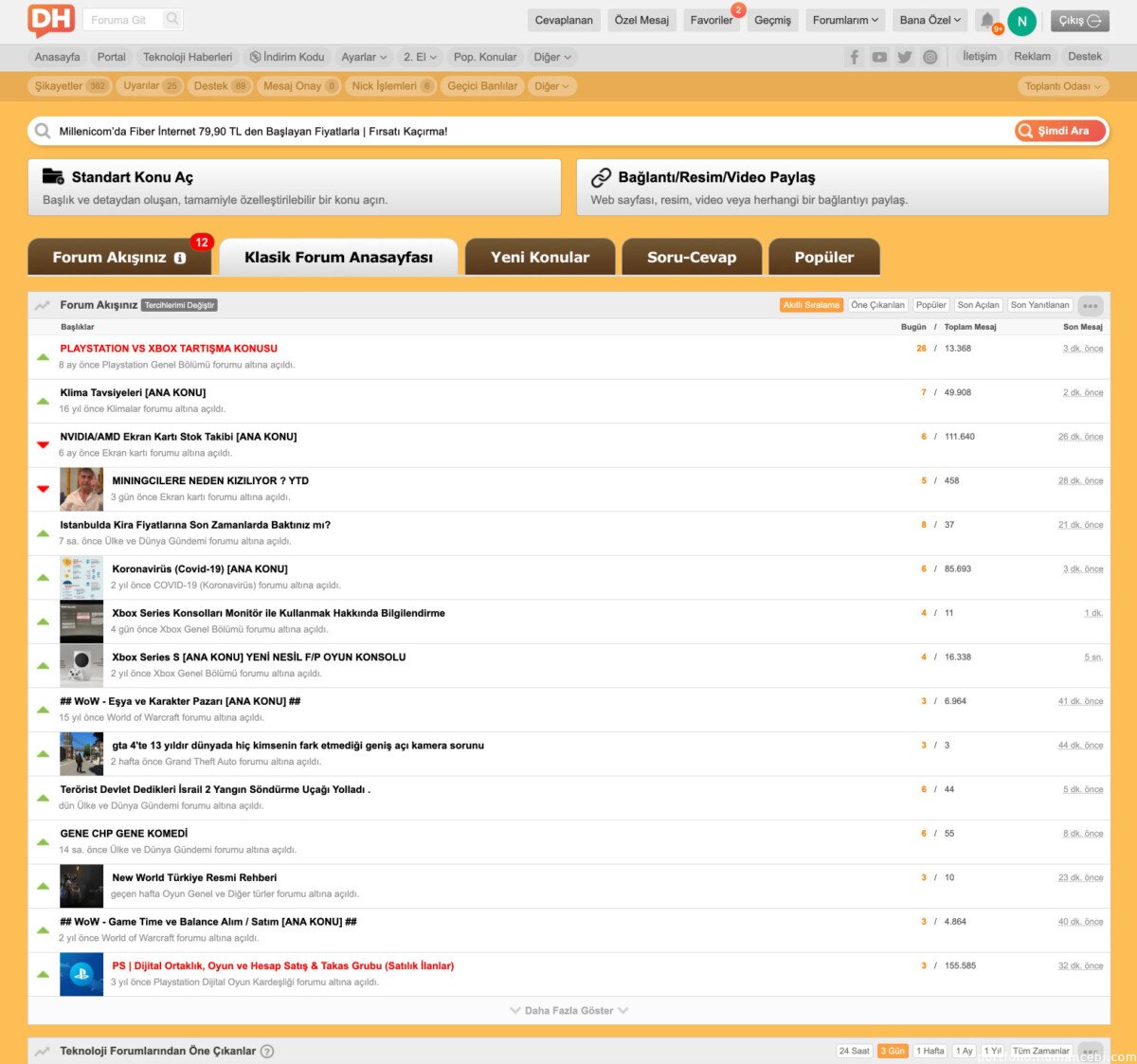This screenshot has height=1064, width=1137.
Task: Open the notifications bell icon
Action: (987, 20)
